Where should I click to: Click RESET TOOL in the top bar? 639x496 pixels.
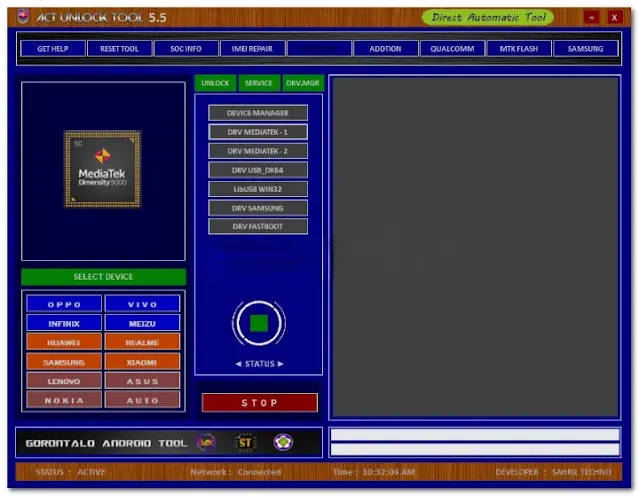point(119,49)
